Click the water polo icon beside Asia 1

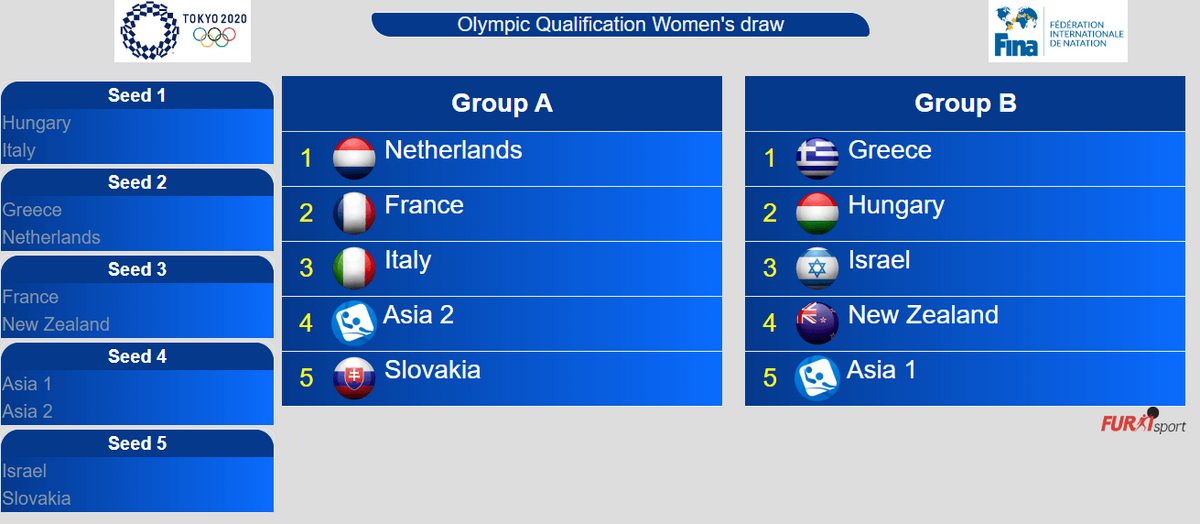click(x=817, y=378)
